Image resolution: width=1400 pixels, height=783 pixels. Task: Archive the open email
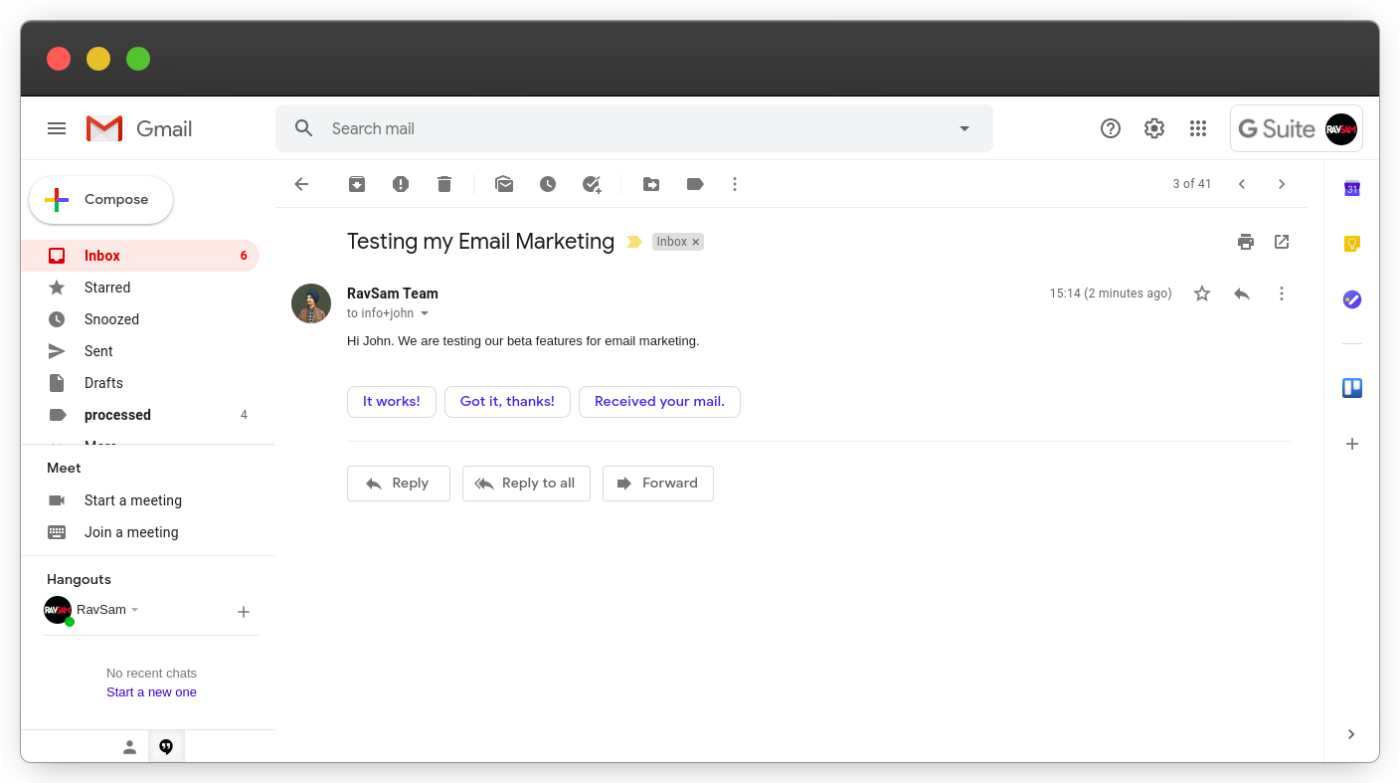pos(357,184)
